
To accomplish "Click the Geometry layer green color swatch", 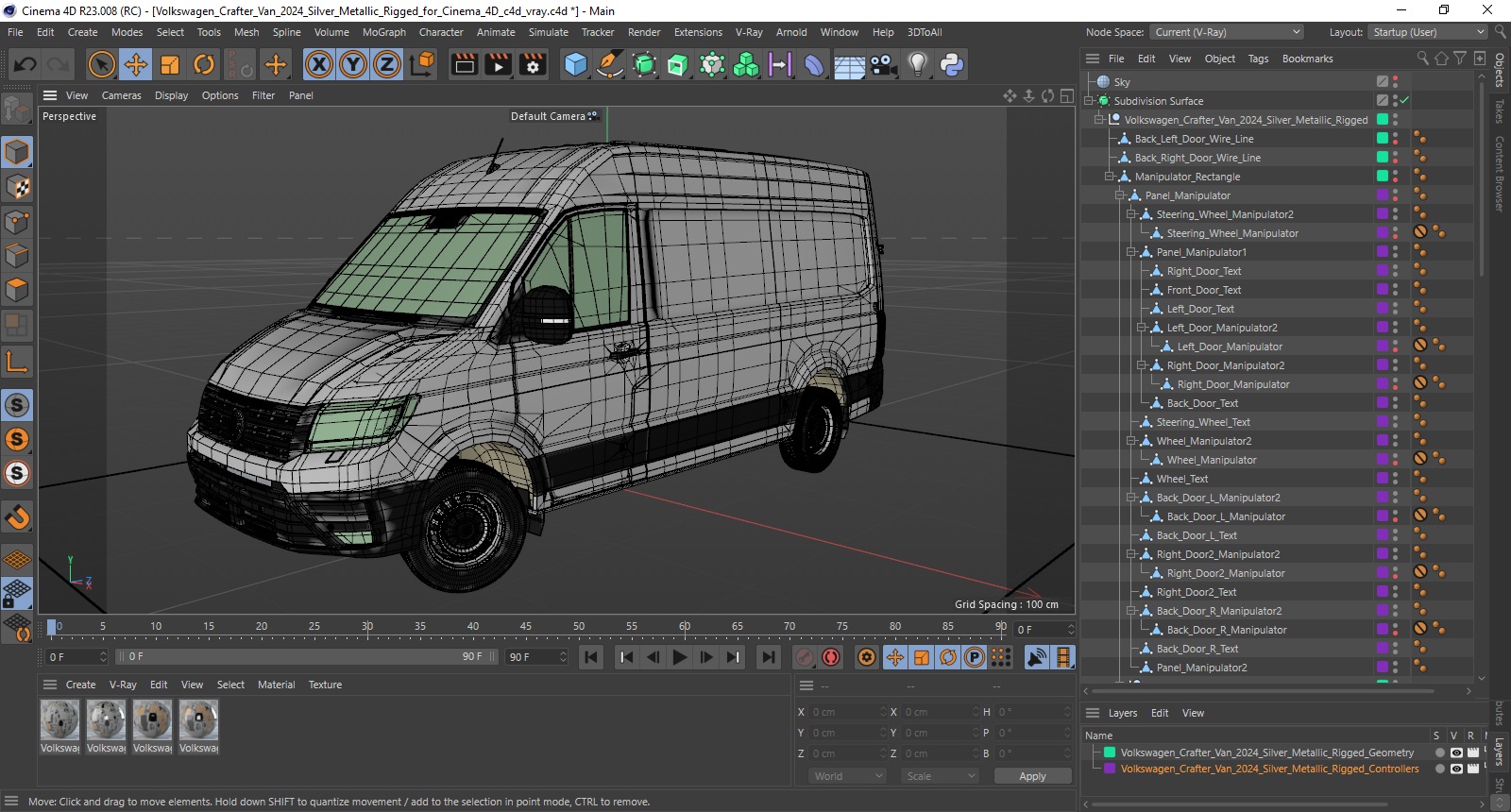I will tap(1110, 753).
